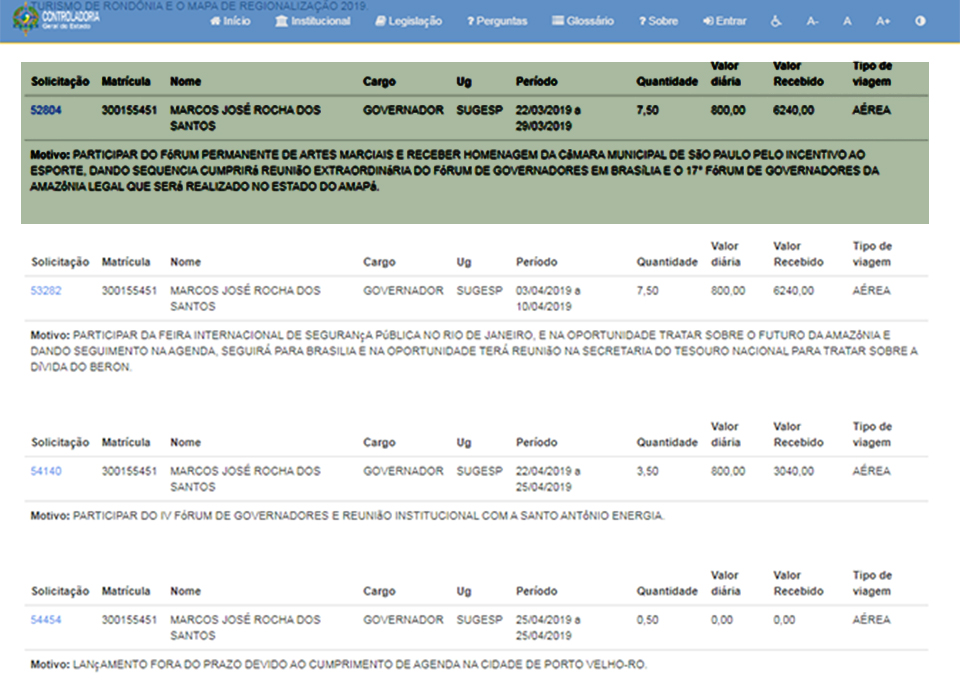Open the Perguntas menu item
The height and width of the screenshot is (695, 960).
coord(497,21)
